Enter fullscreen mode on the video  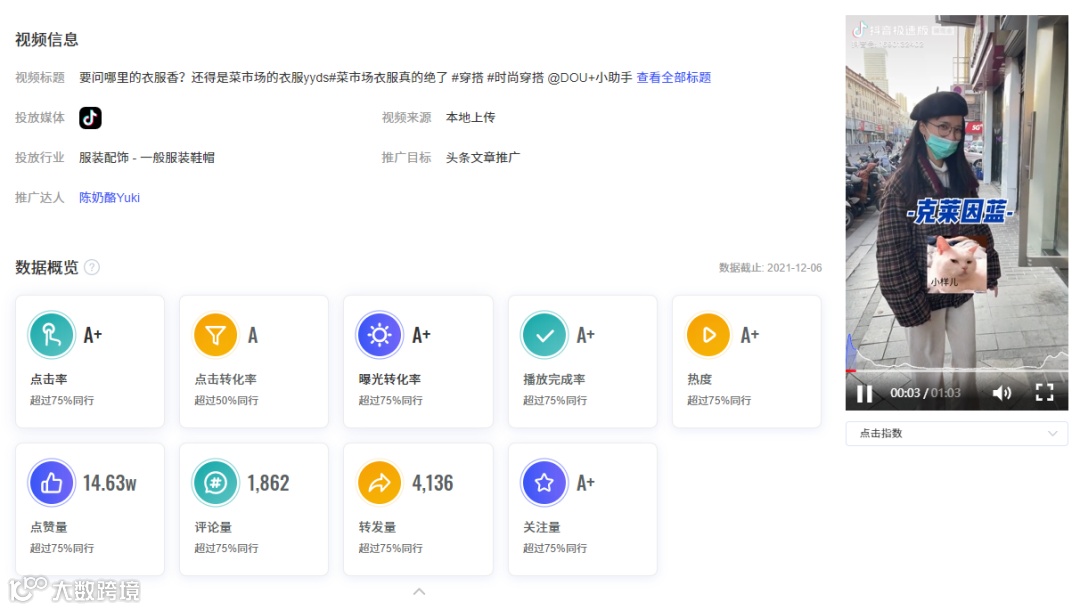[x=1044, y=394]
